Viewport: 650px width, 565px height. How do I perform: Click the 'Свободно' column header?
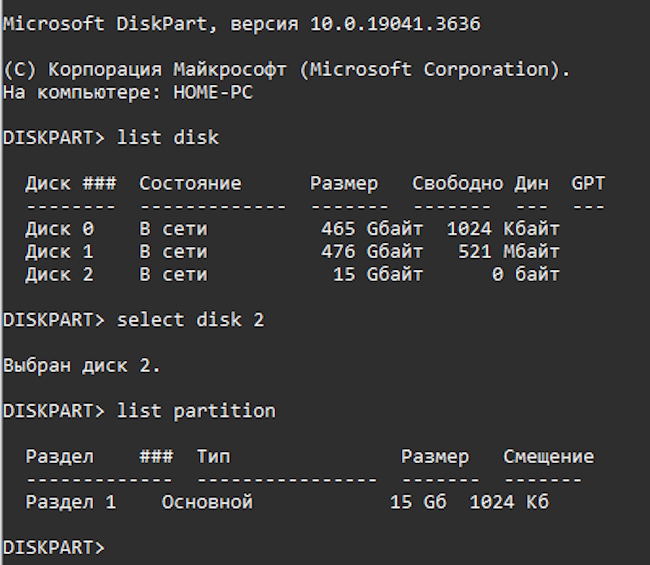[x=457, y=183]
